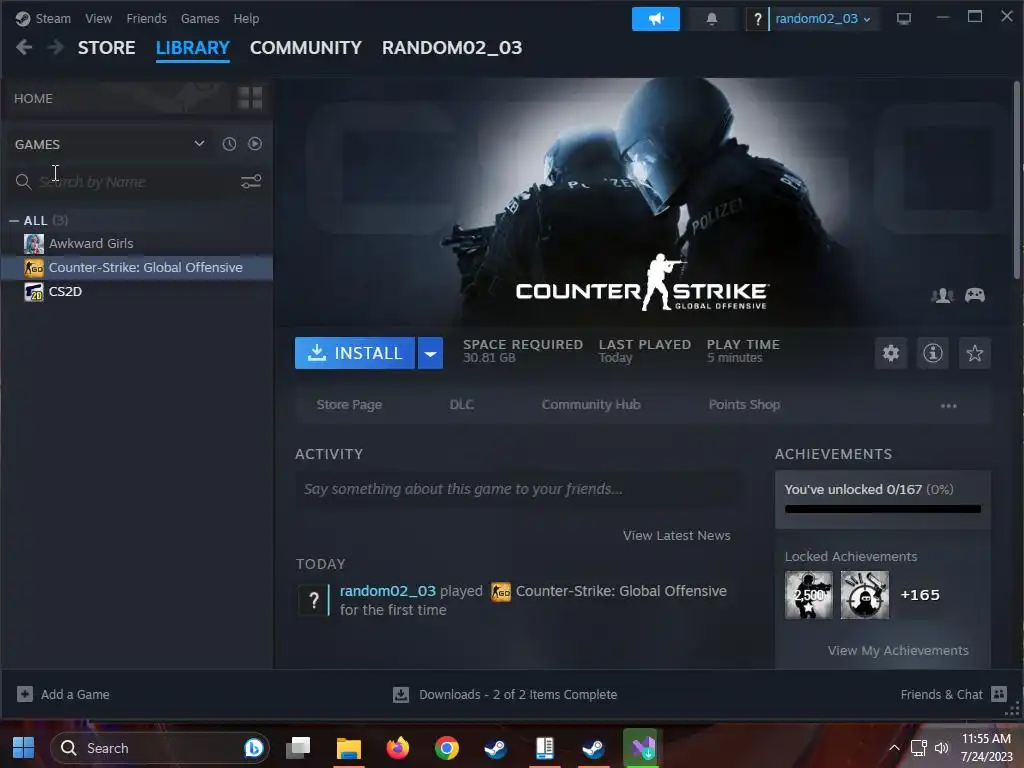Screen dimensions: 1024x768
Task: Select Counter-Strike: Global Offensive in list
Action: (x=137, y=268)
